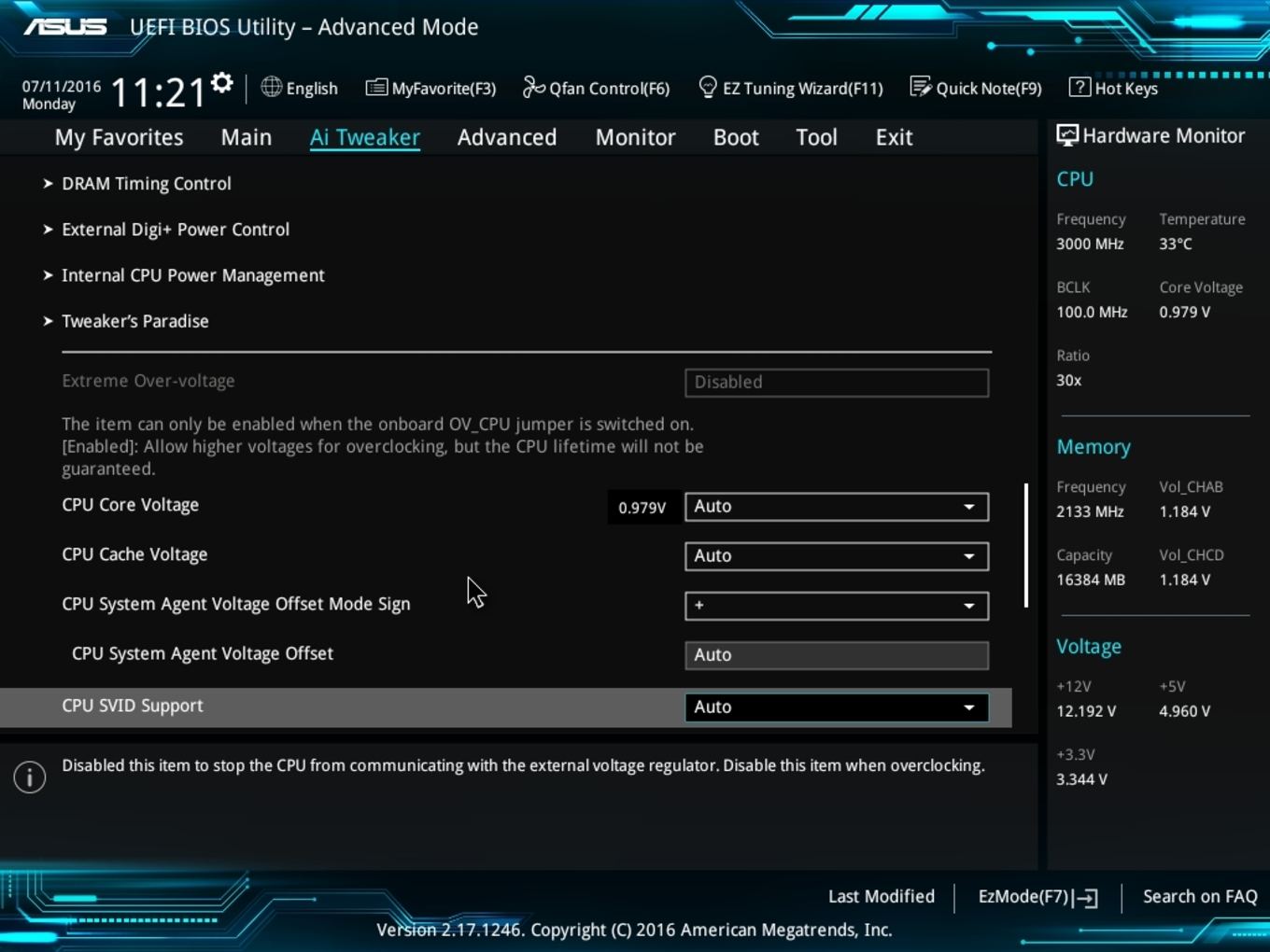Open System Agent Voltage Offset Mode Sign dropdown
This screenshot has width=1270, height=952.
pos(837,606)
